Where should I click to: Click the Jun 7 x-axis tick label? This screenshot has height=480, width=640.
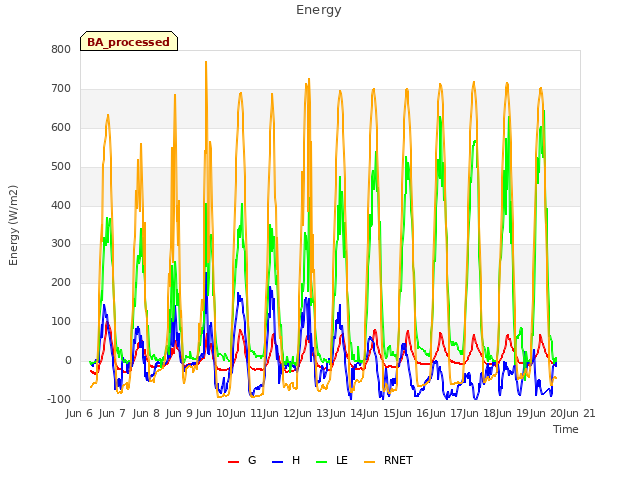(112, 413)
